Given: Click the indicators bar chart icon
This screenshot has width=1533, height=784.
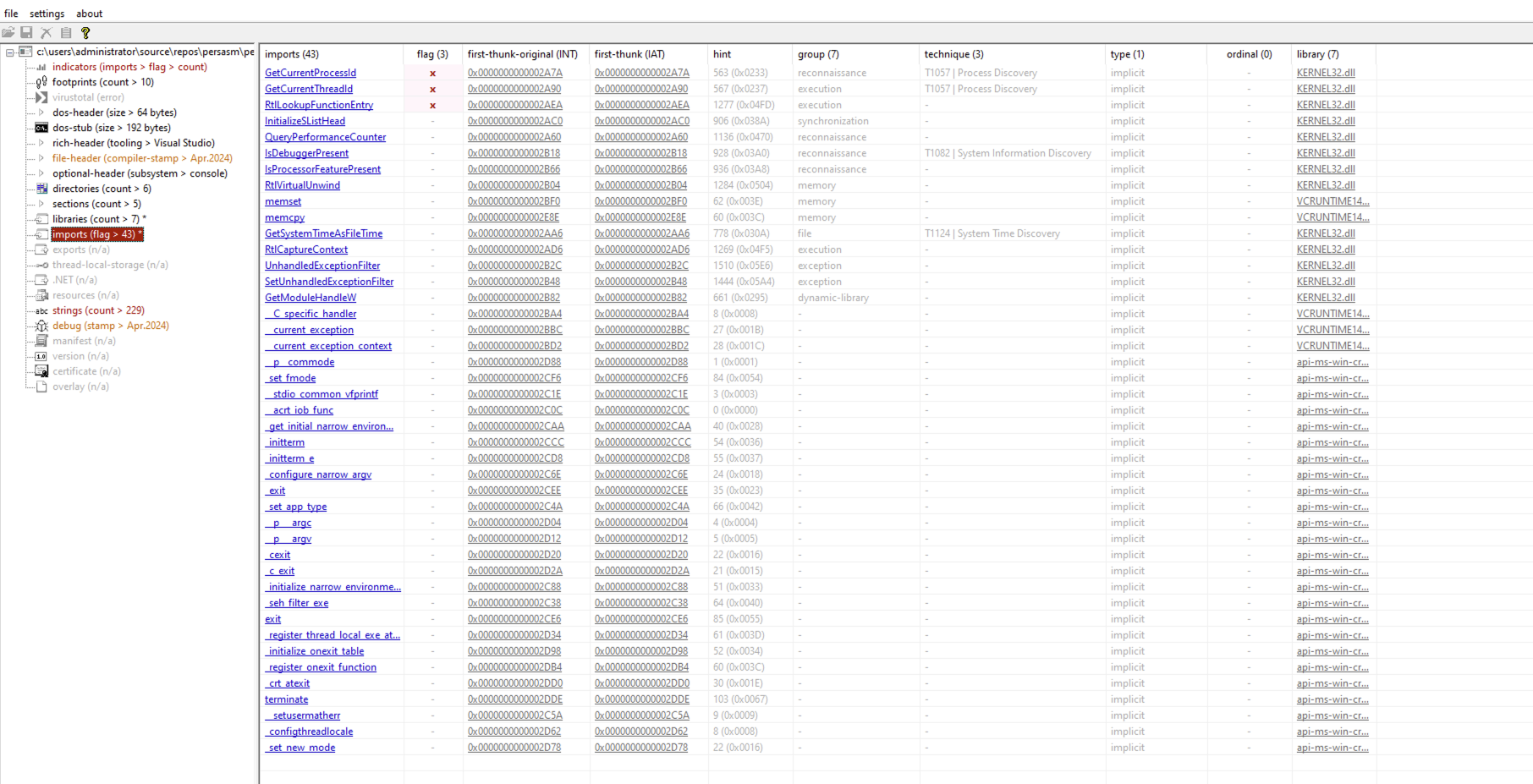Looking at the screenshot, I should [41, 68].
